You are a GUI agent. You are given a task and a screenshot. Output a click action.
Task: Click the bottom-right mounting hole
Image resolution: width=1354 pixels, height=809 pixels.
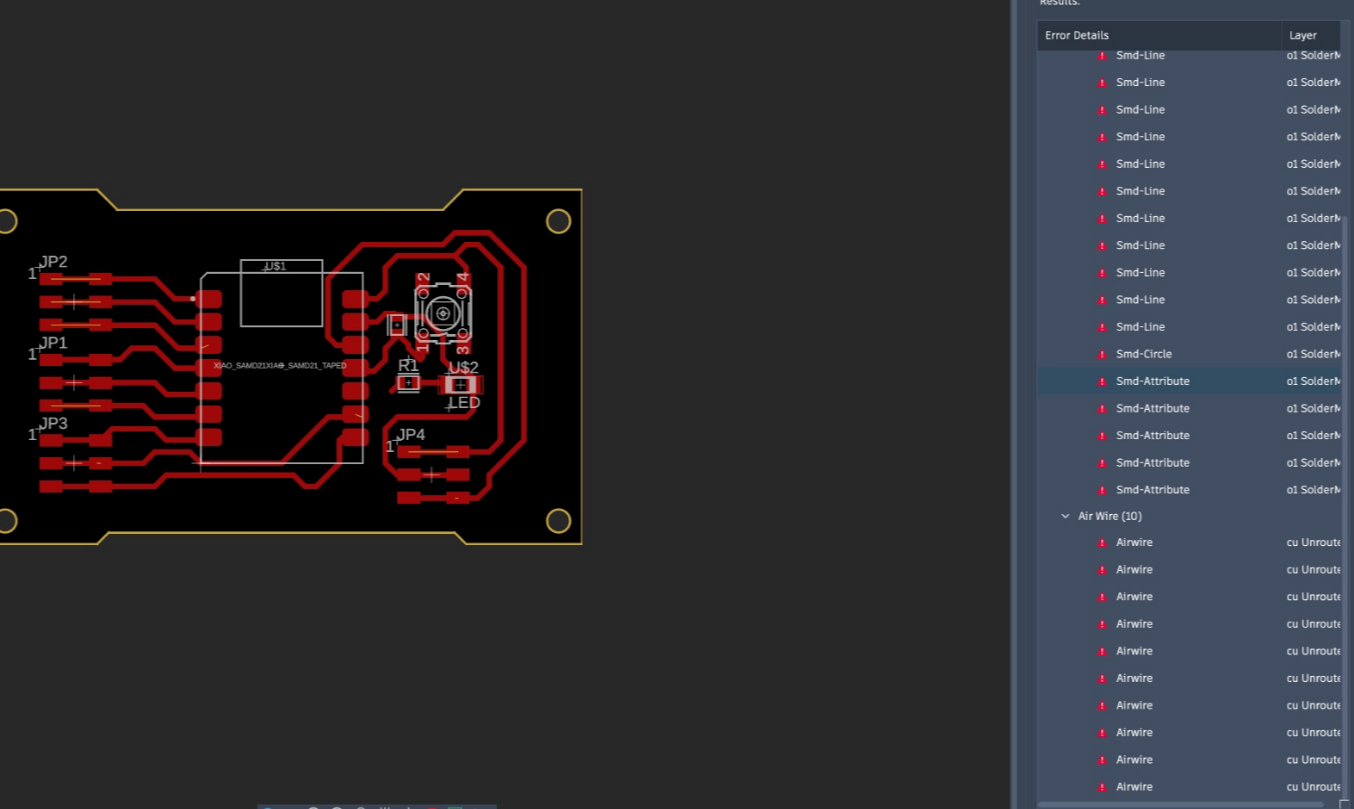coord(558,521)
